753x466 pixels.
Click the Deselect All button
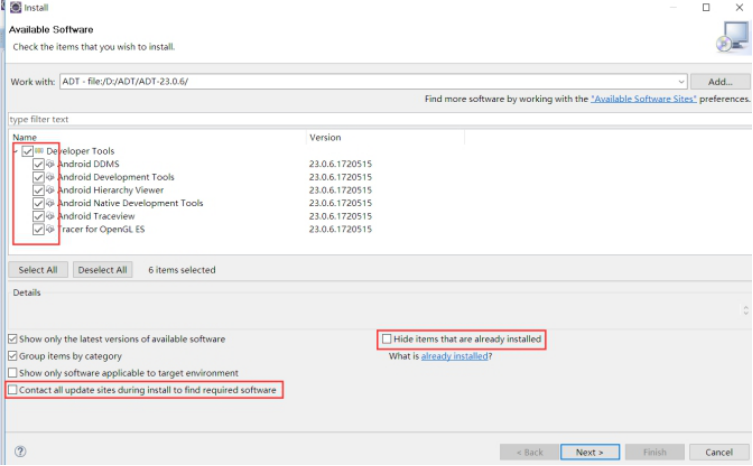pyautogui.click(x=102, y=270)
